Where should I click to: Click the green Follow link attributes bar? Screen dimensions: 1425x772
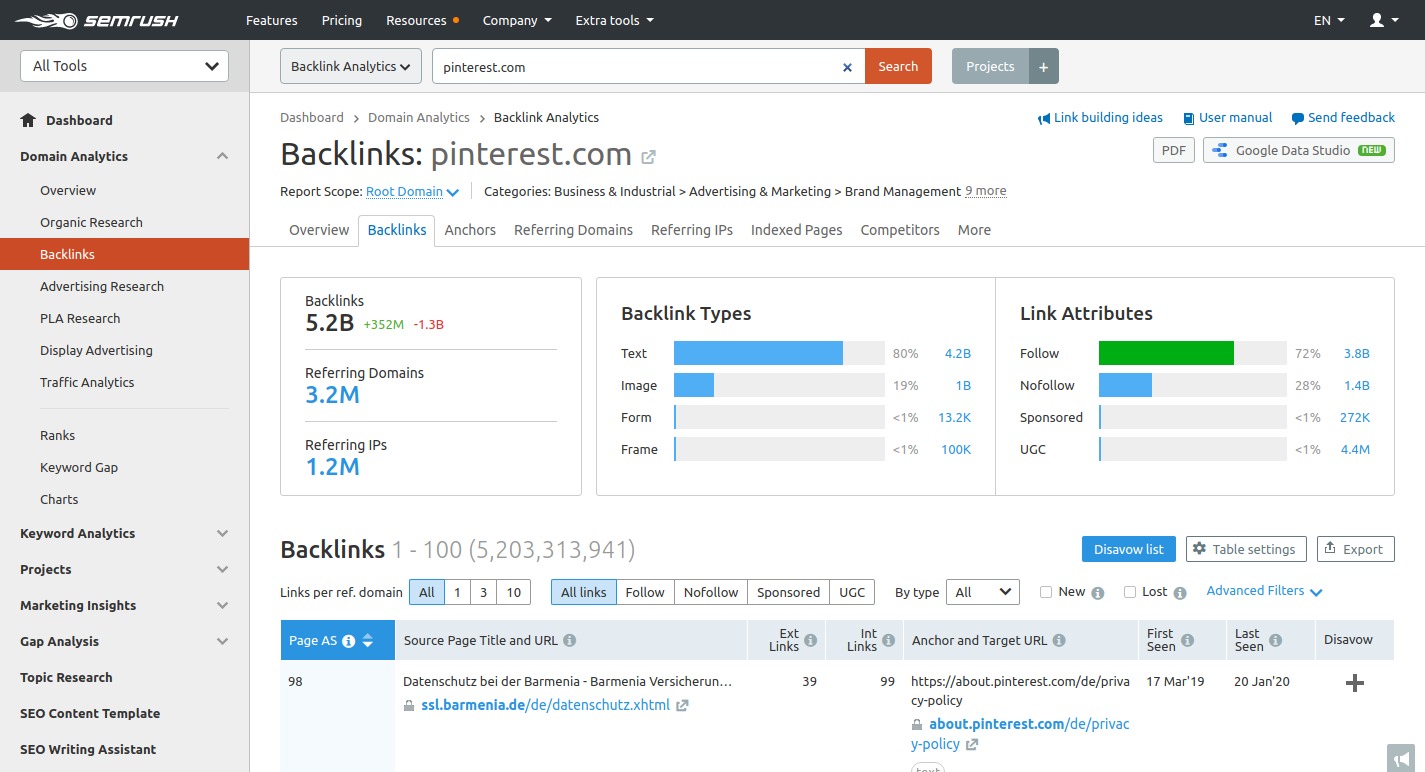pyautogui.click(x=1166, y=353)
